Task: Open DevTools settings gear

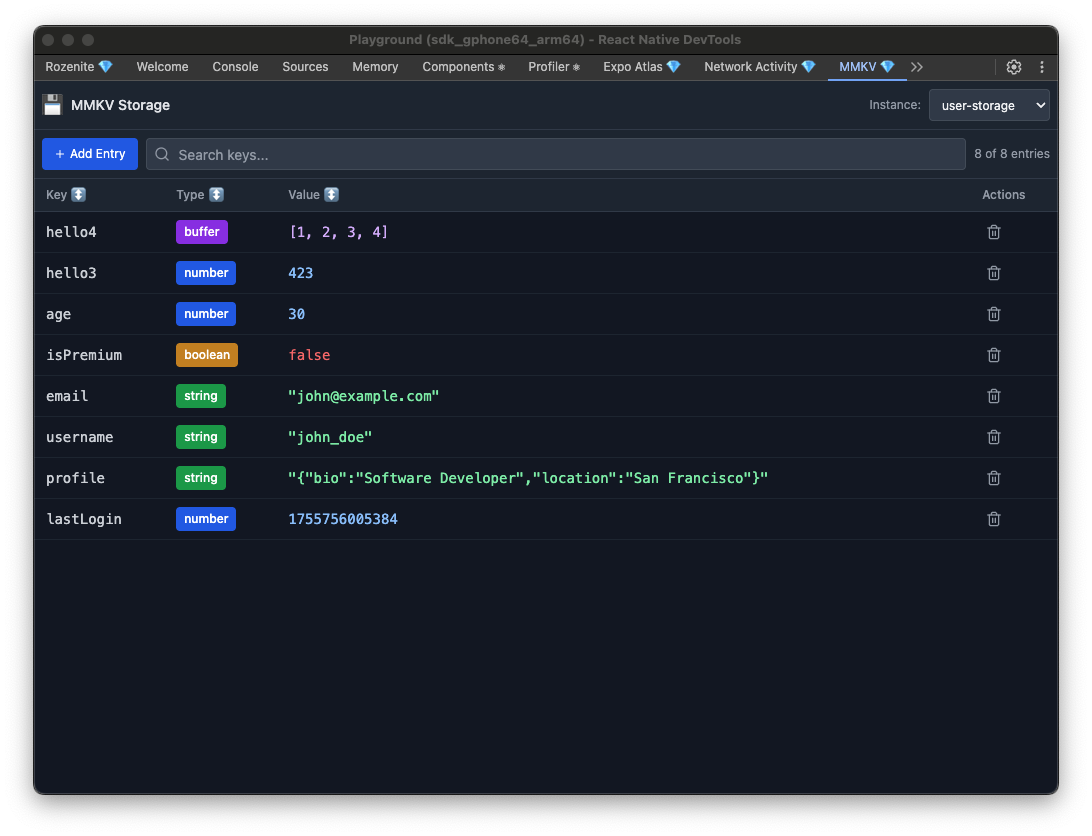Action: tap(1014, 67)
